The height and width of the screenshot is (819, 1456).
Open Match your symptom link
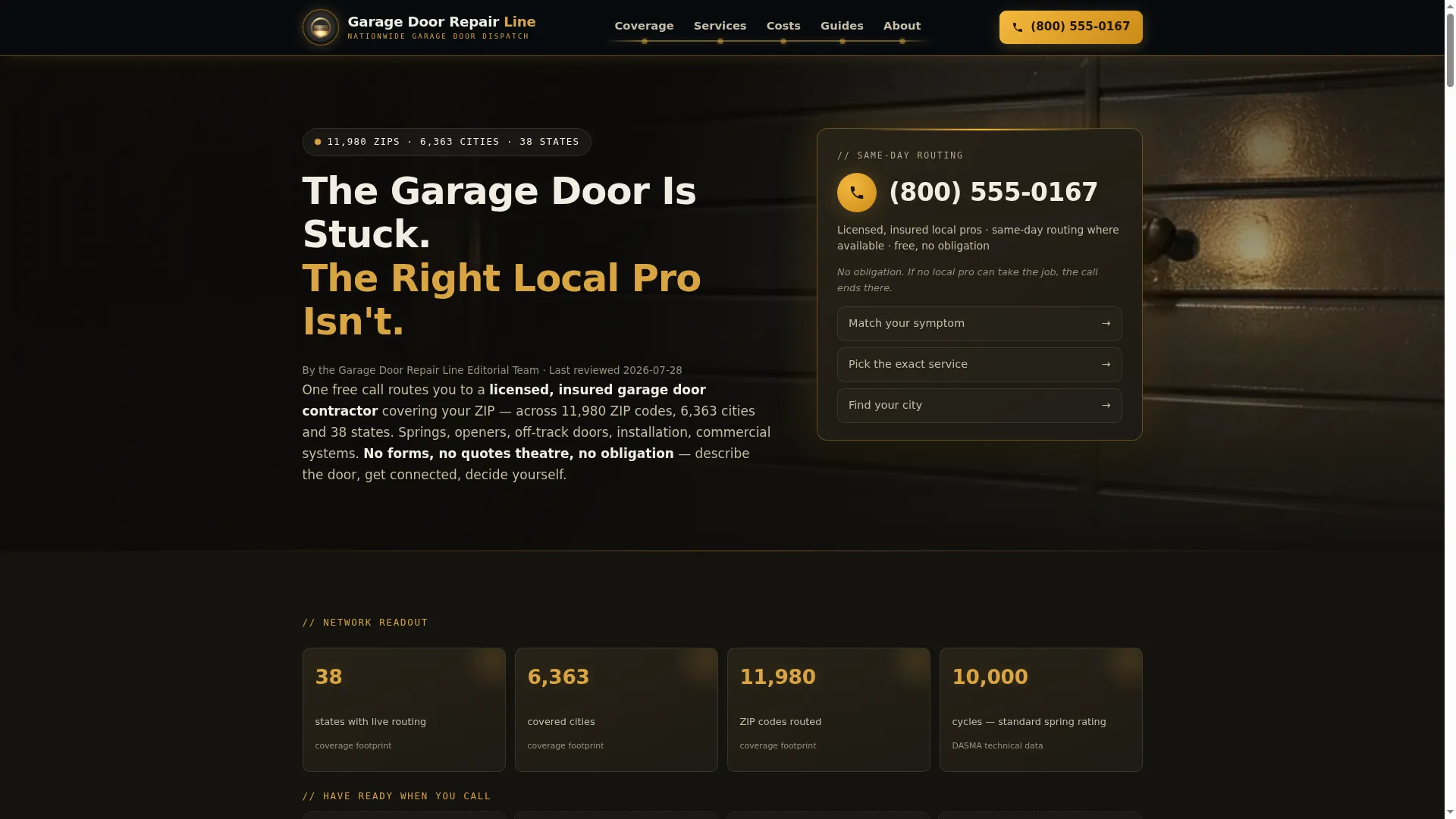[979, 324]
